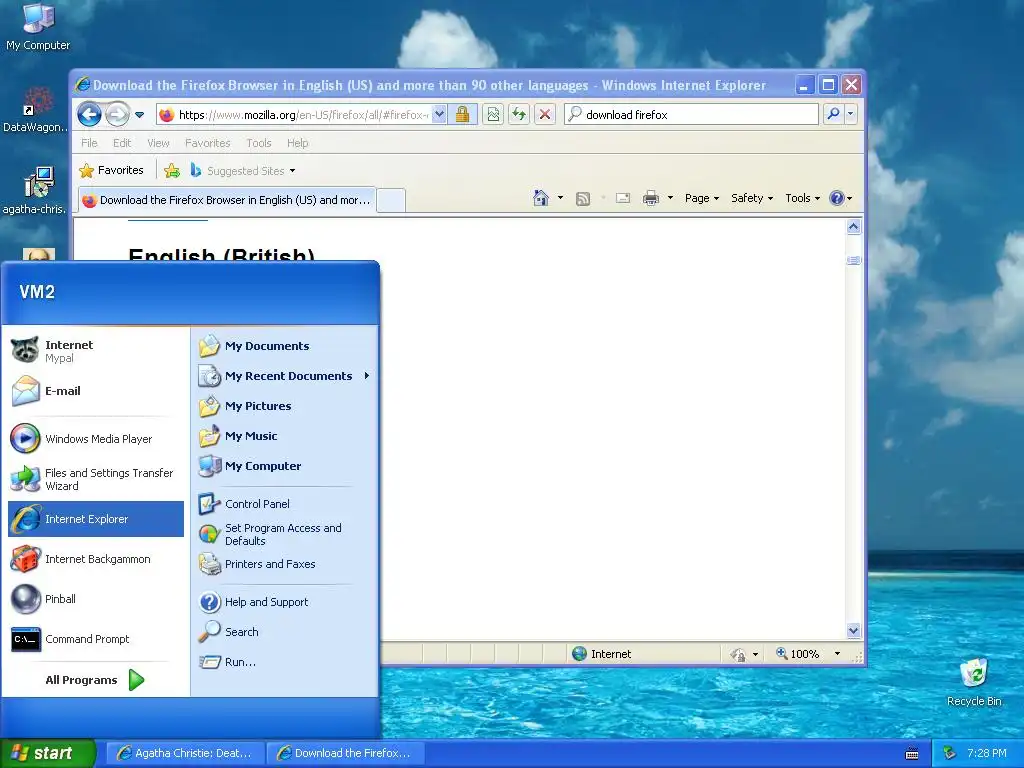Open the Favorites menu
This screenshot has height=768, width=1024.
208,143
